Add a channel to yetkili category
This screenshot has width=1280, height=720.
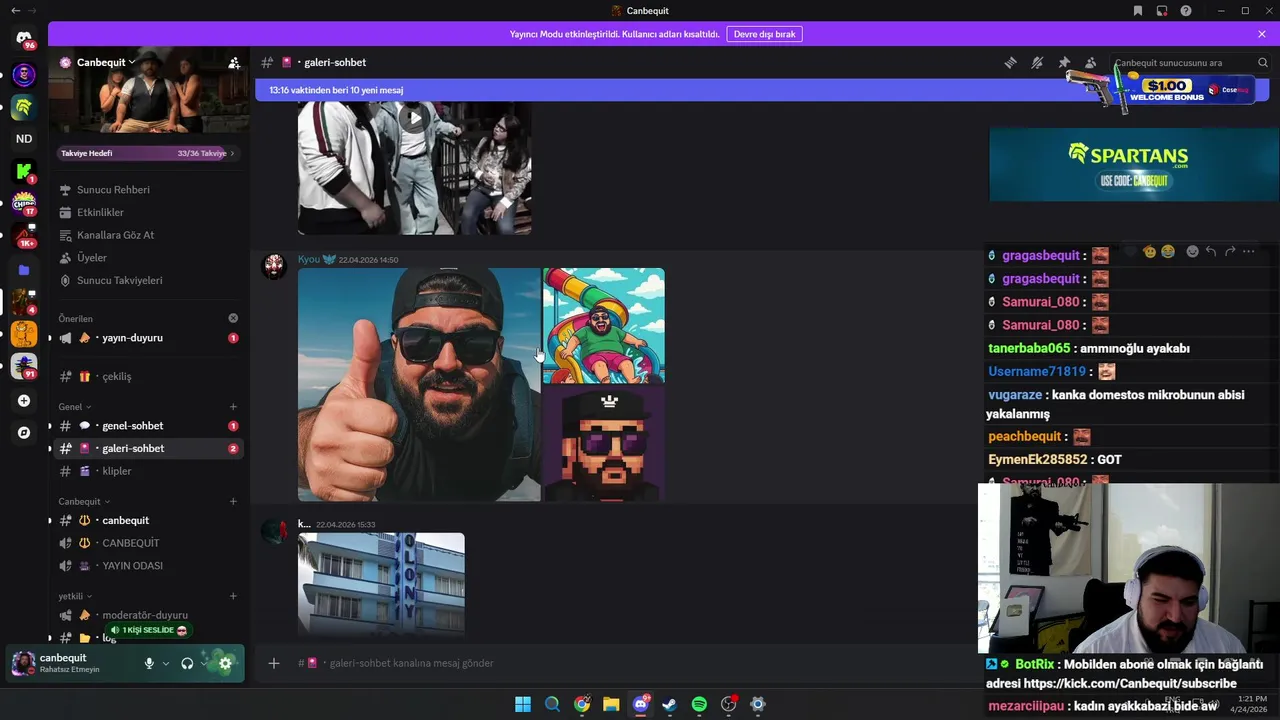tap(233, 596)
